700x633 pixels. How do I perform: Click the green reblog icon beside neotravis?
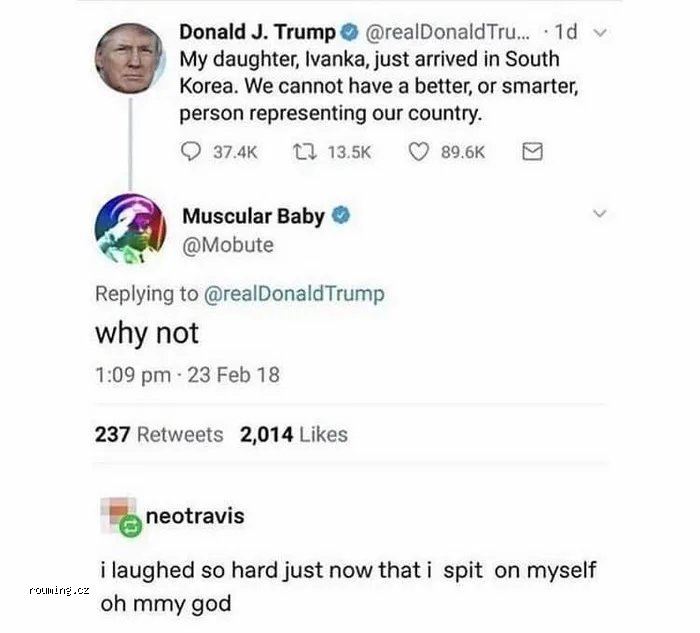tap(128, 526)
